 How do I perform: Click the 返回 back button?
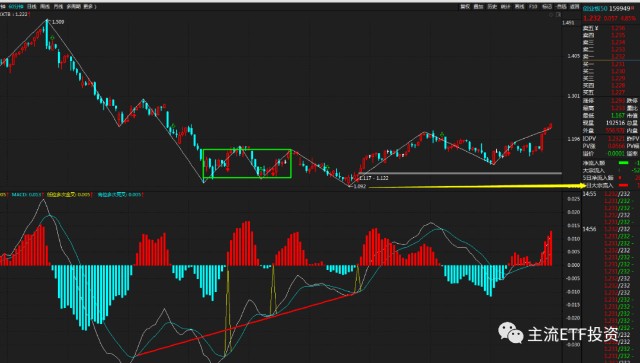(x=575, y=7)
